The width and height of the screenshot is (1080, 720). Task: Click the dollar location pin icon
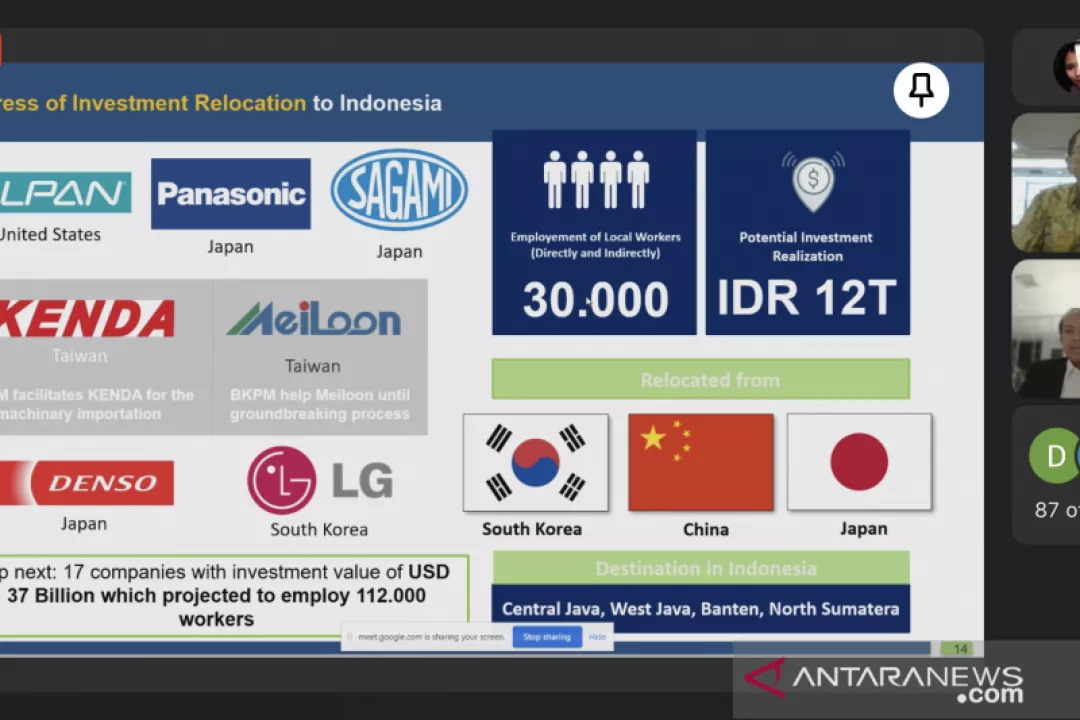(x=813, y=181)
